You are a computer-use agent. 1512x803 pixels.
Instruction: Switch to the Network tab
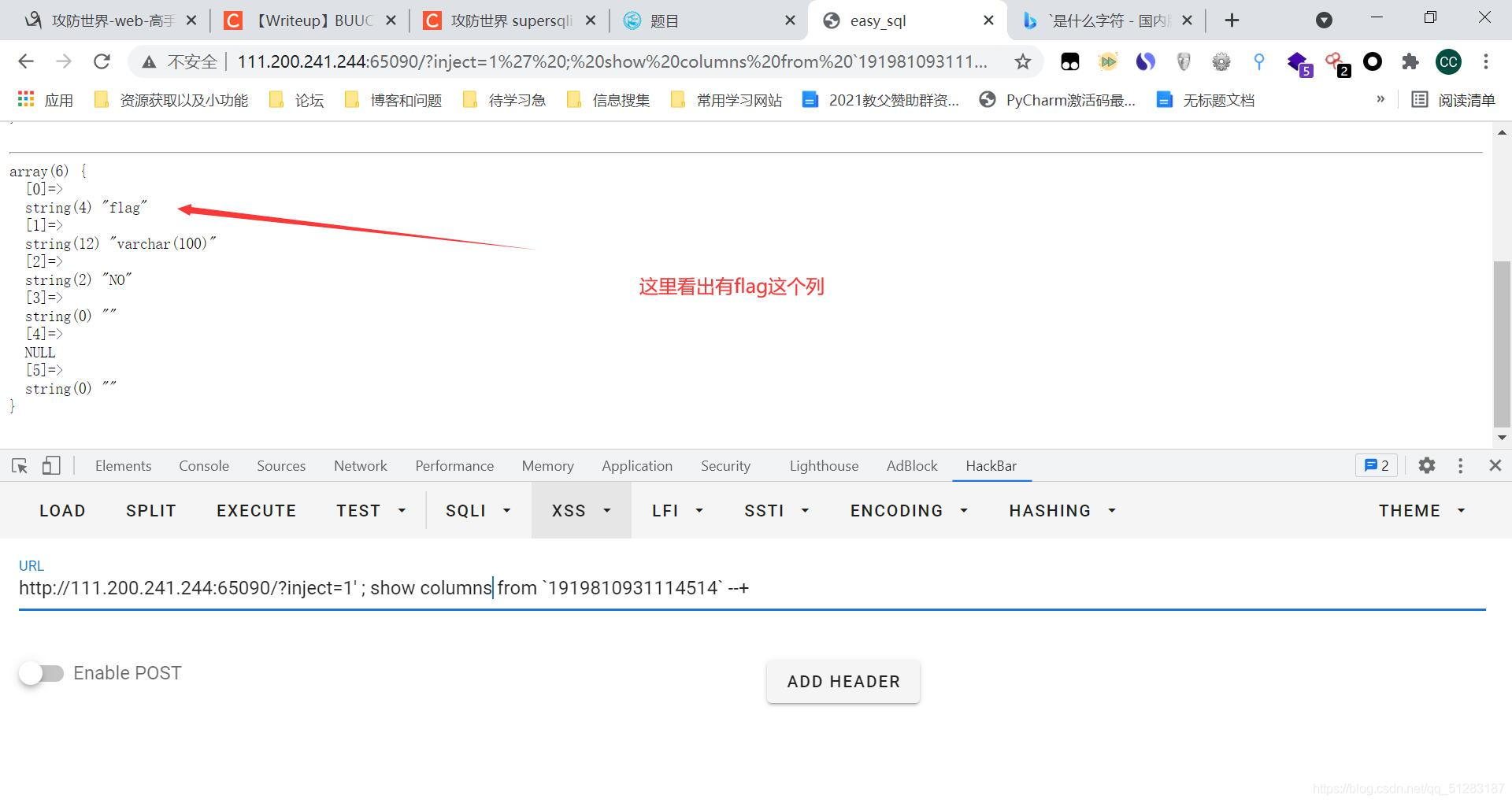tap(361, 465)
